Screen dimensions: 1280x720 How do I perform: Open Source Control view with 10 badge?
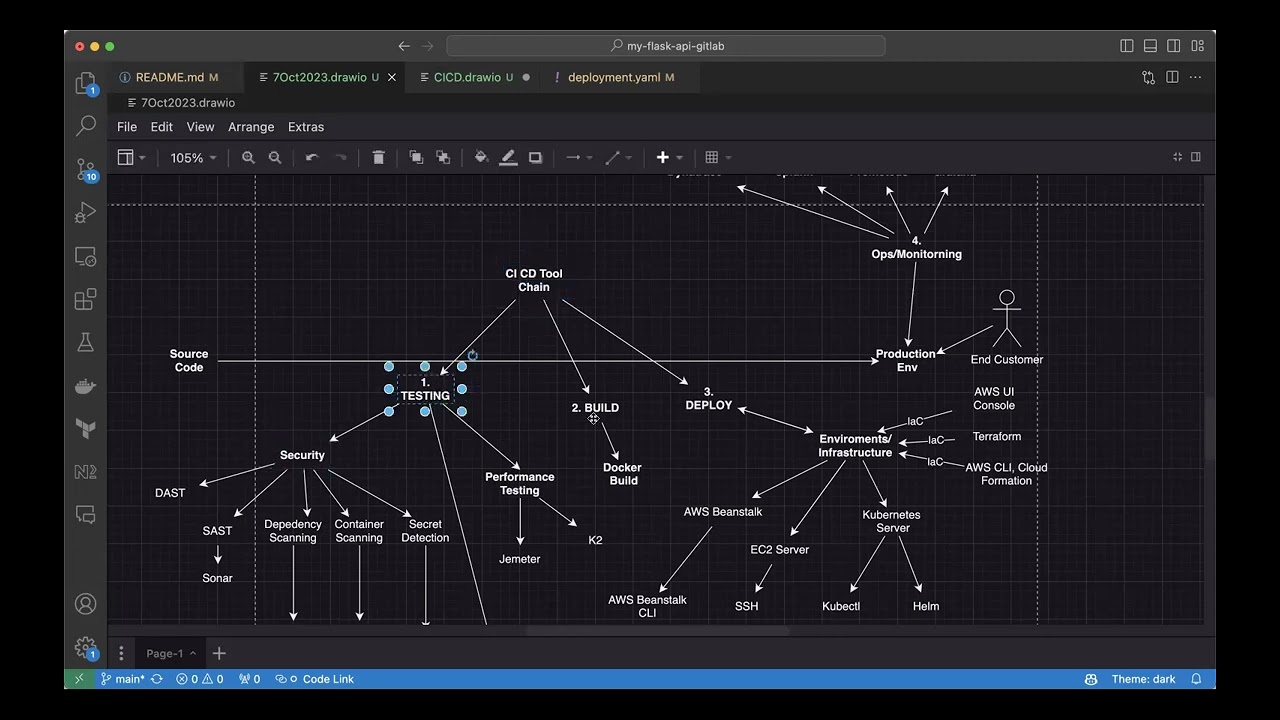tap(86, 170)
